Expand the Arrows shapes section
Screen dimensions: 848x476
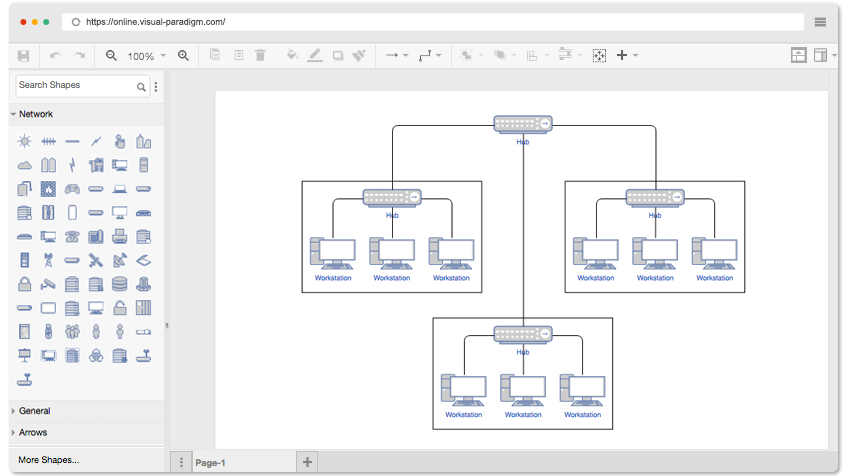coord(87,433)
